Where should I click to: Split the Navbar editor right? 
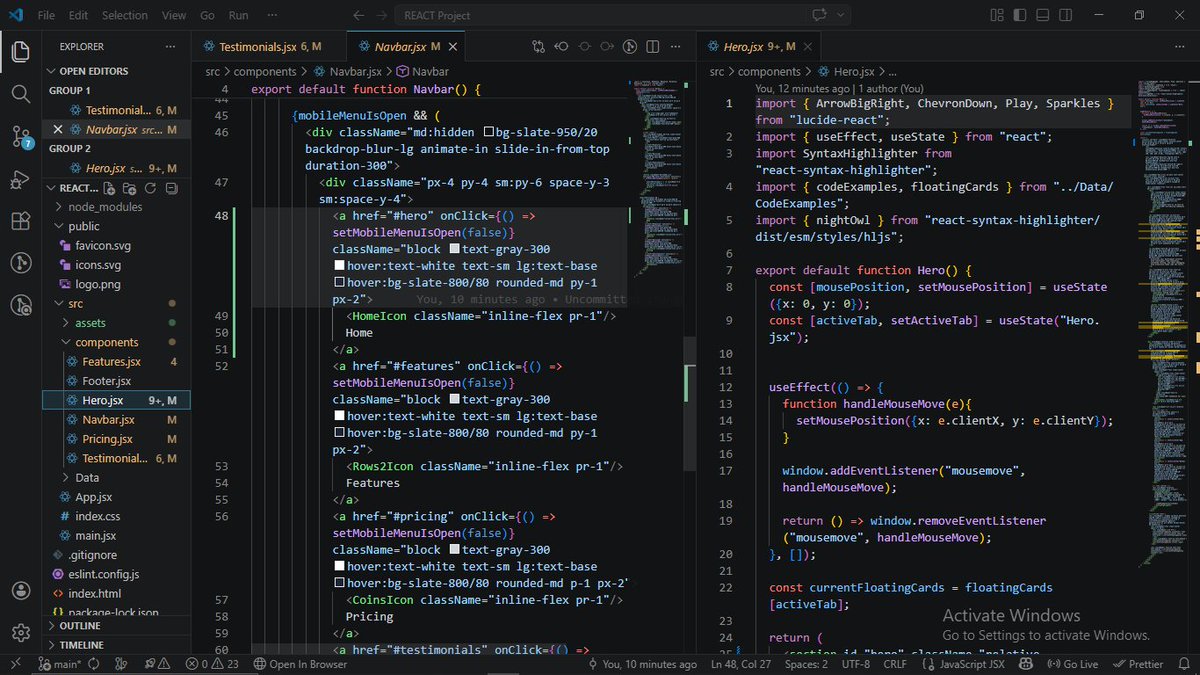(x=653, y=47)
